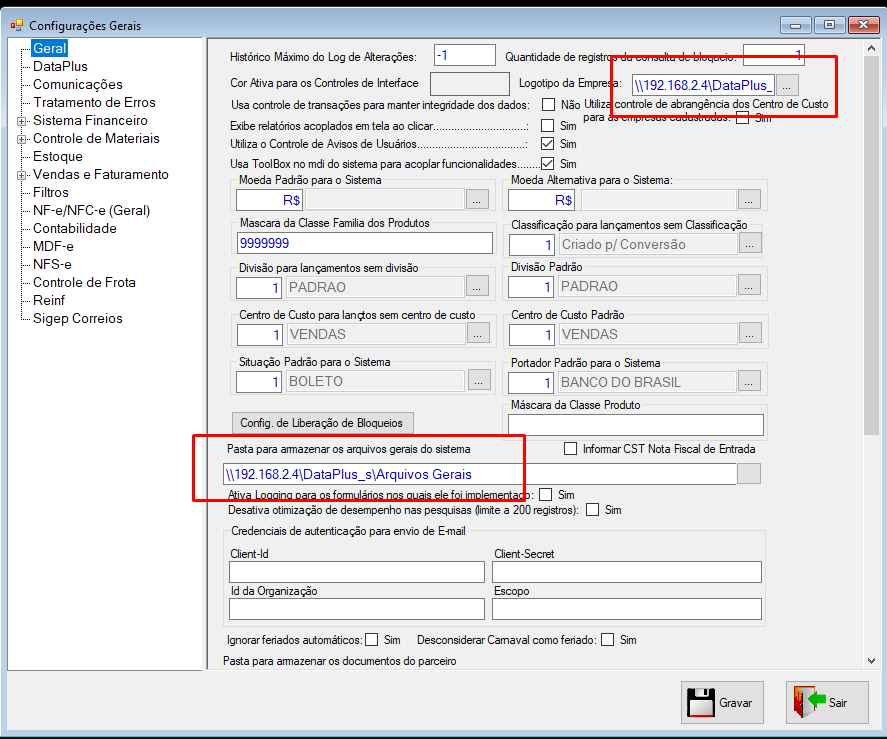Viewport: 887px width, 739px height.
Task: Open the lookup button next to Centro de Custo Padrão VENDAS
Action: (x=750, y=334)
